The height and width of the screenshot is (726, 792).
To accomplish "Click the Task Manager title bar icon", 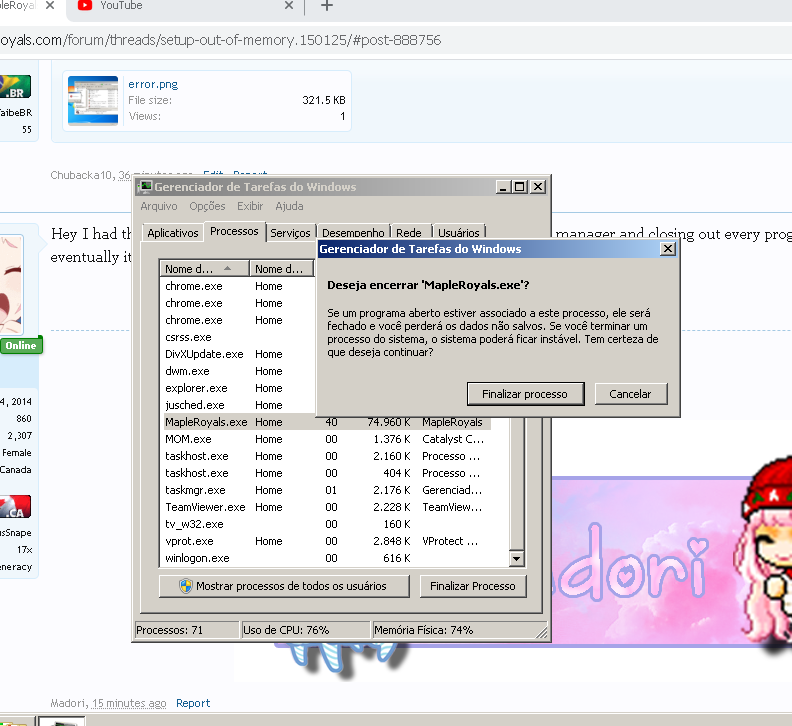I will point(145,187).
